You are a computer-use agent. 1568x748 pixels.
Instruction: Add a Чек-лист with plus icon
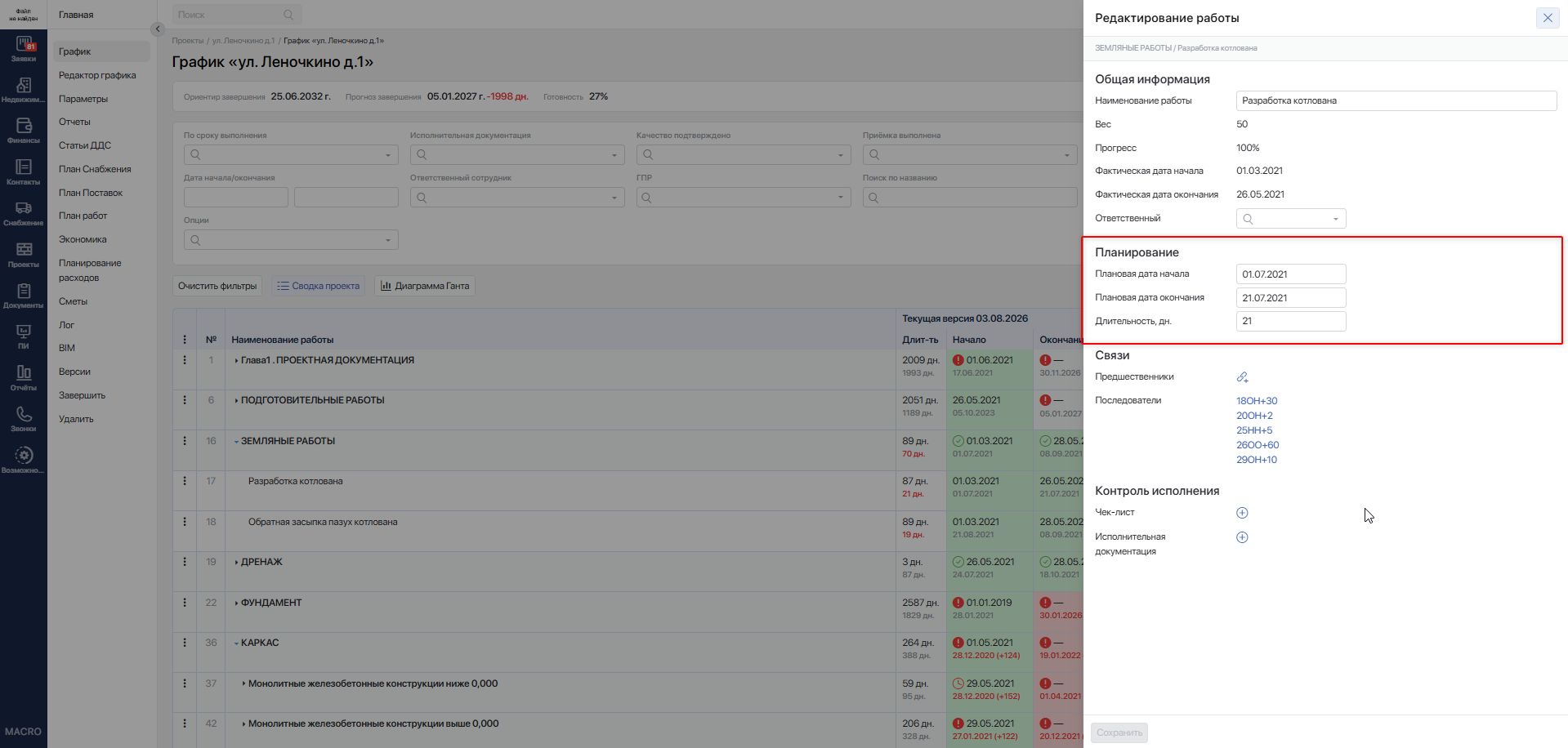click(1242, 513)
